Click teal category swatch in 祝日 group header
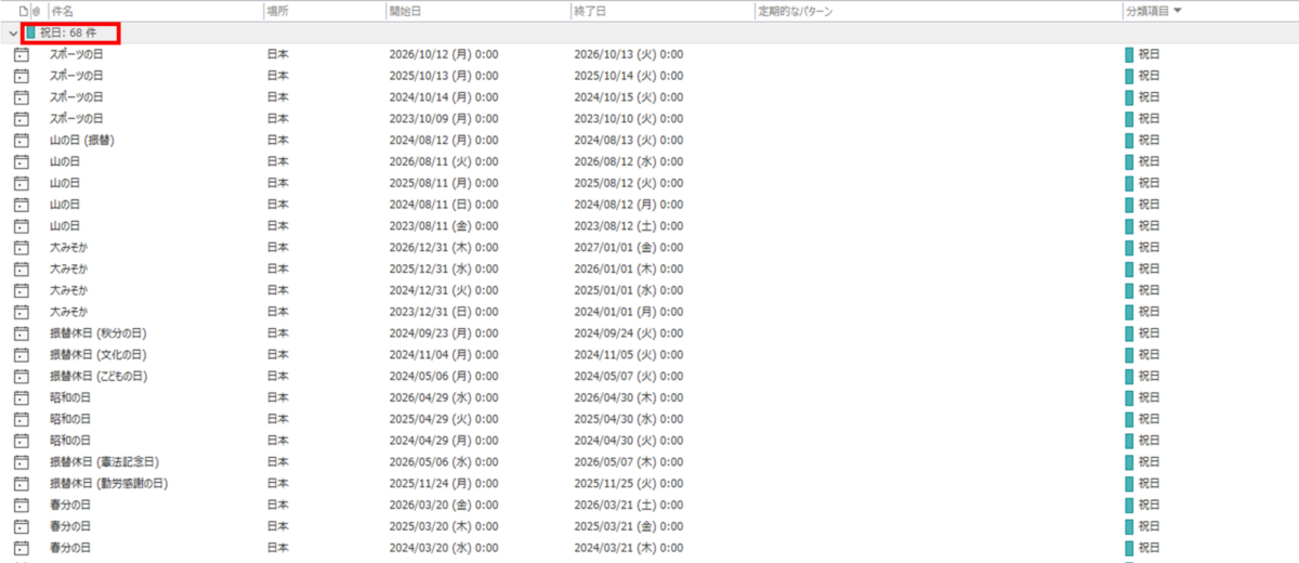The image size is (1299, 563). coord(31,33)
